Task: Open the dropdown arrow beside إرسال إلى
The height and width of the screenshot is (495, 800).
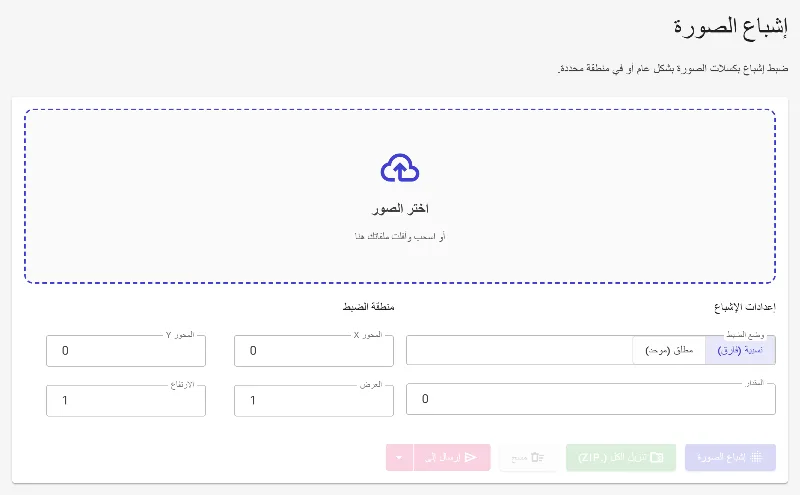Action: 399,457
